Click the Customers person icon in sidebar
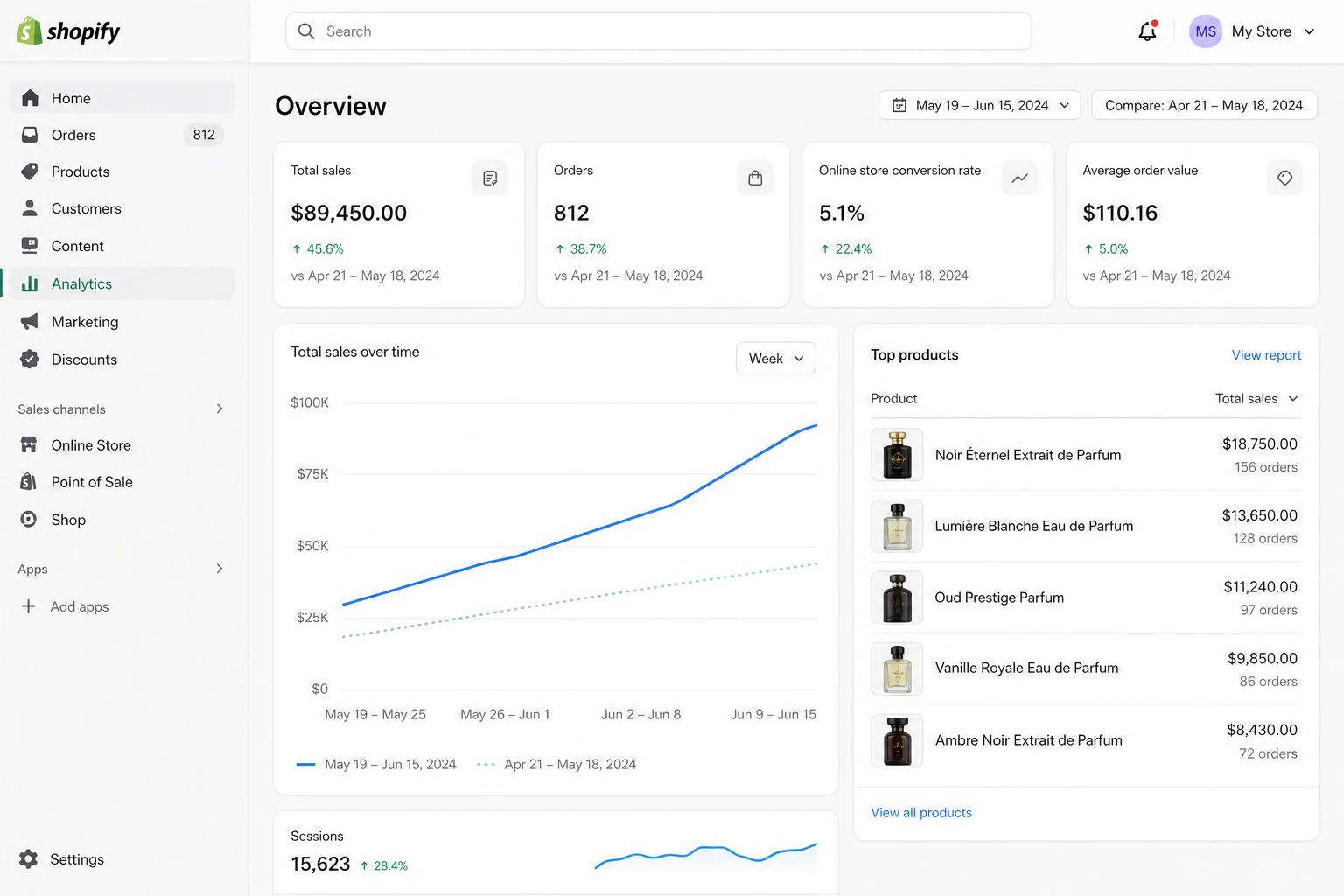The height and width of the screenshot is (896, 1344). [30, 208]
